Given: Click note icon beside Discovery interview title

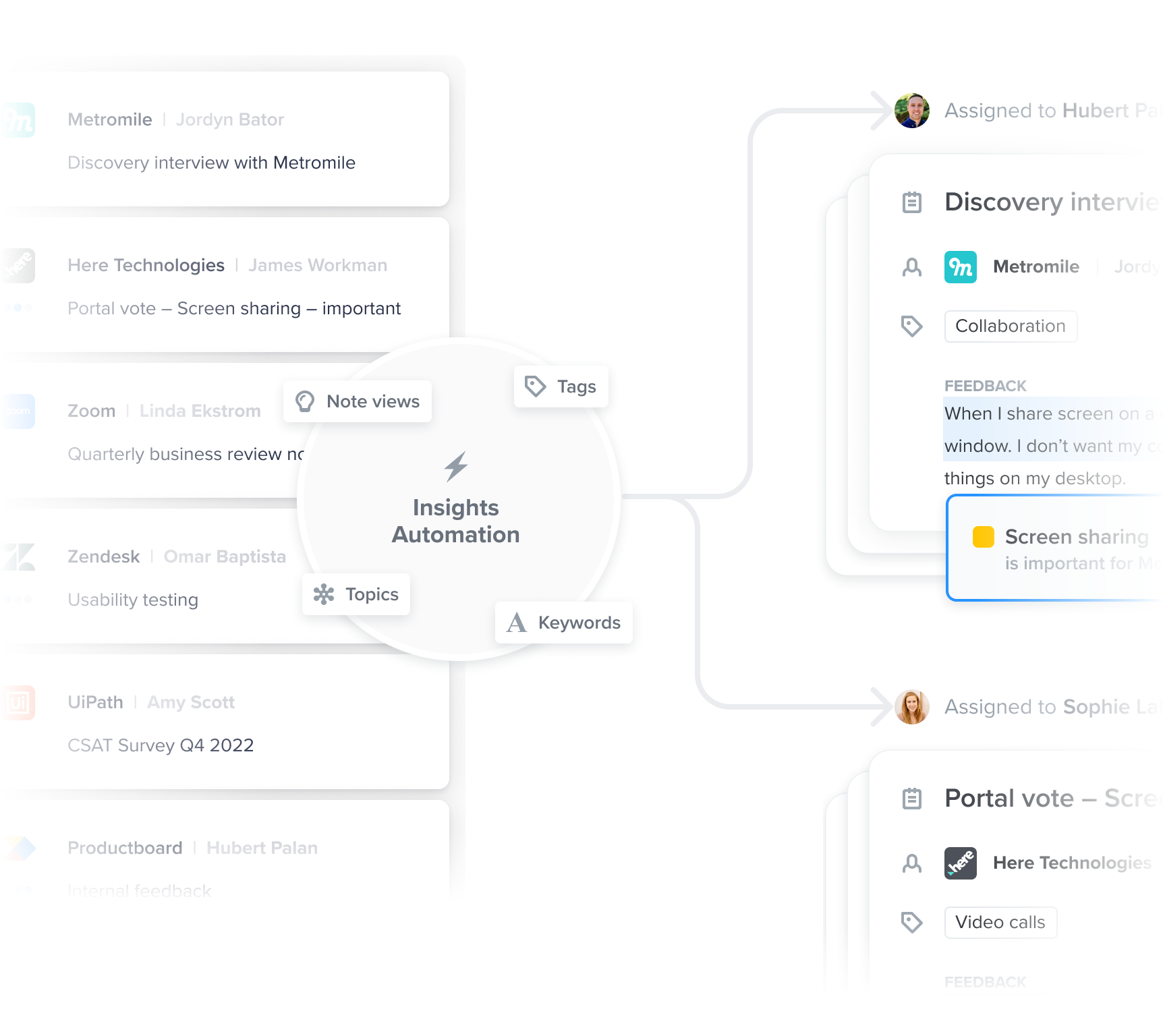Looking at the screenshot, I should (x=912, y=202).
